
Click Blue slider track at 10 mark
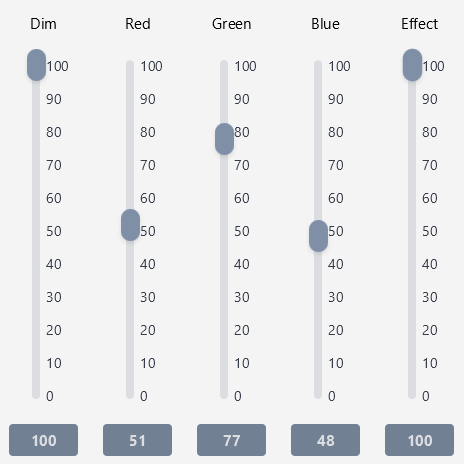(x=318, y=363)
